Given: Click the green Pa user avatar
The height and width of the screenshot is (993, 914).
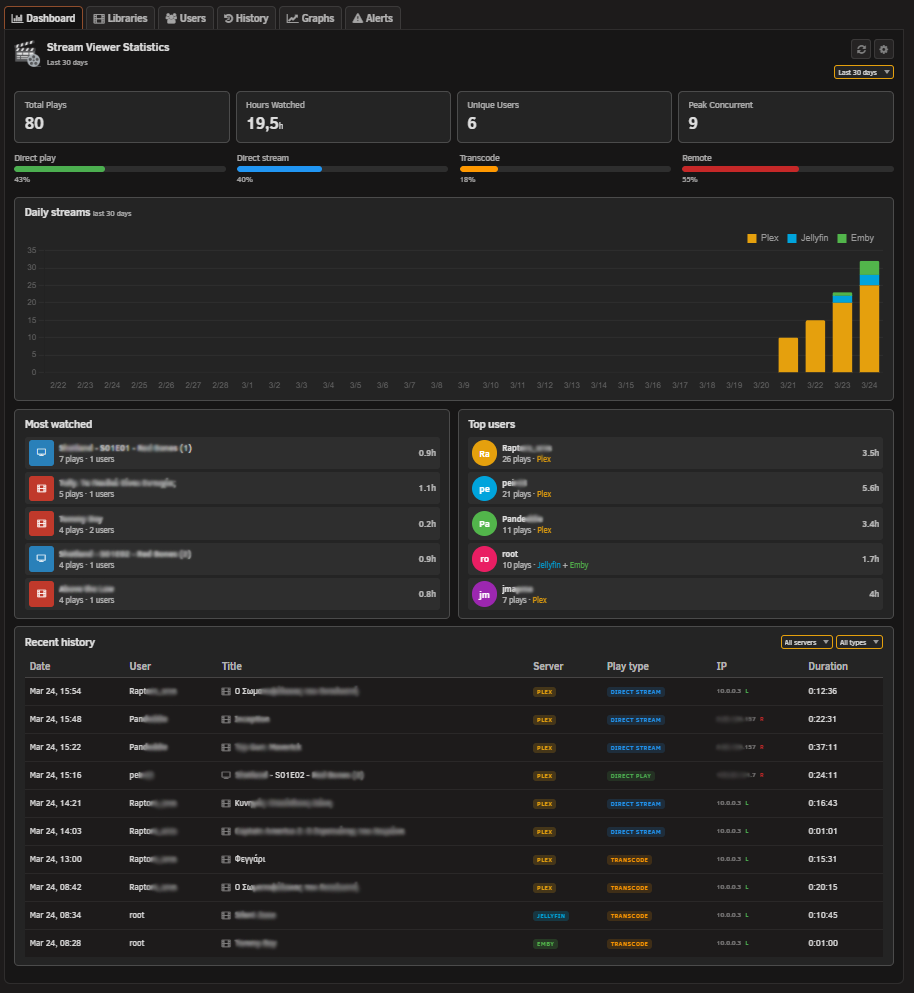Looking at the screenshot, I should click(x=485, y=524).
